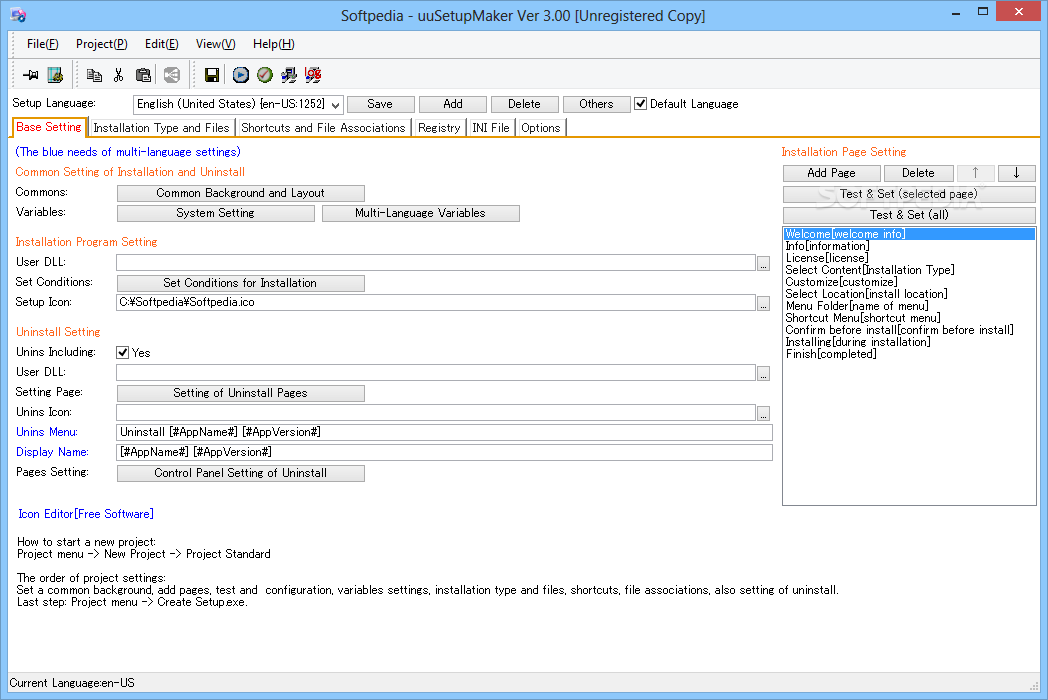
Task: Toggle Unins Including Yes checkbox
Action: (122, 352)
